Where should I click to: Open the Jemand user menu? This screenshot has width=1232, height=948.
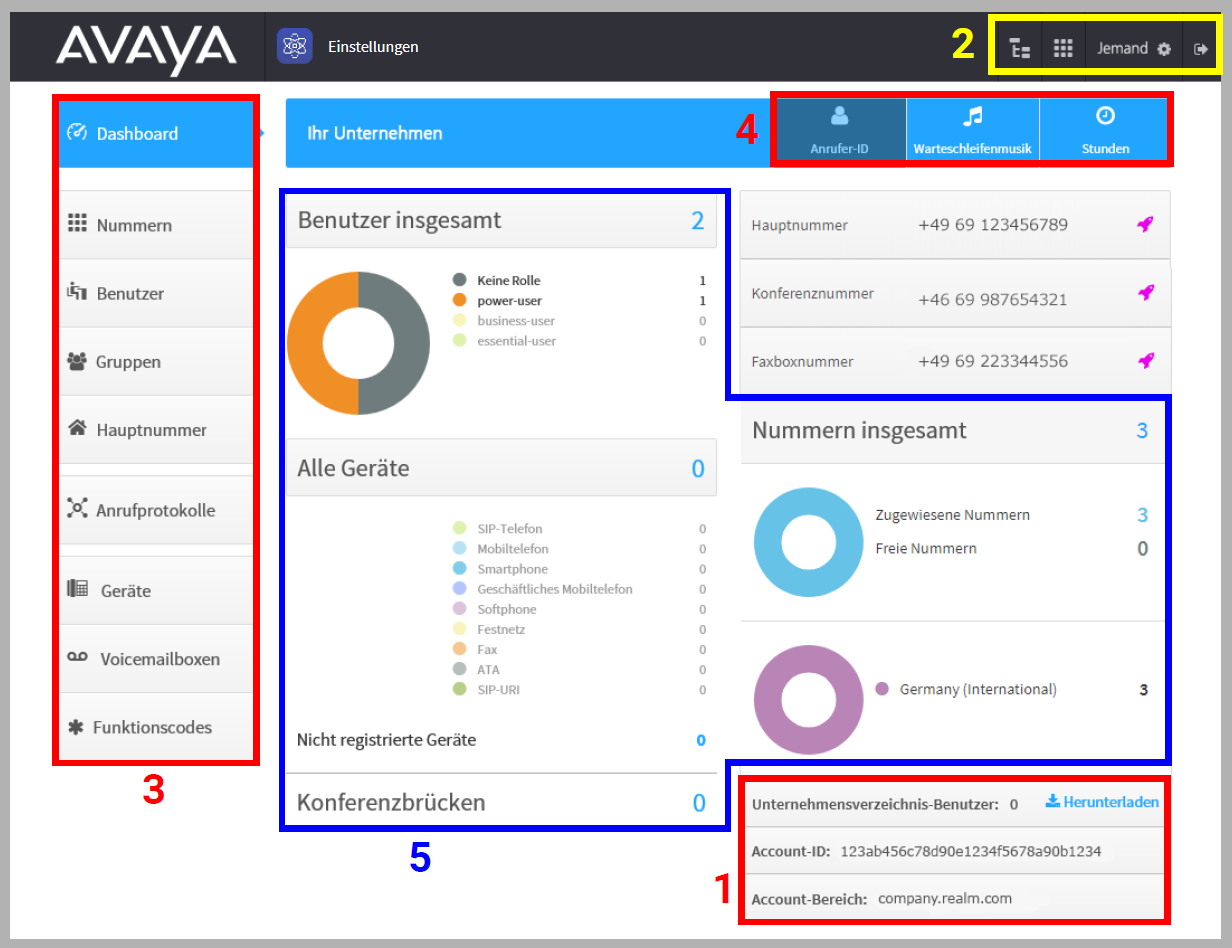click(x=1134, y=48)
